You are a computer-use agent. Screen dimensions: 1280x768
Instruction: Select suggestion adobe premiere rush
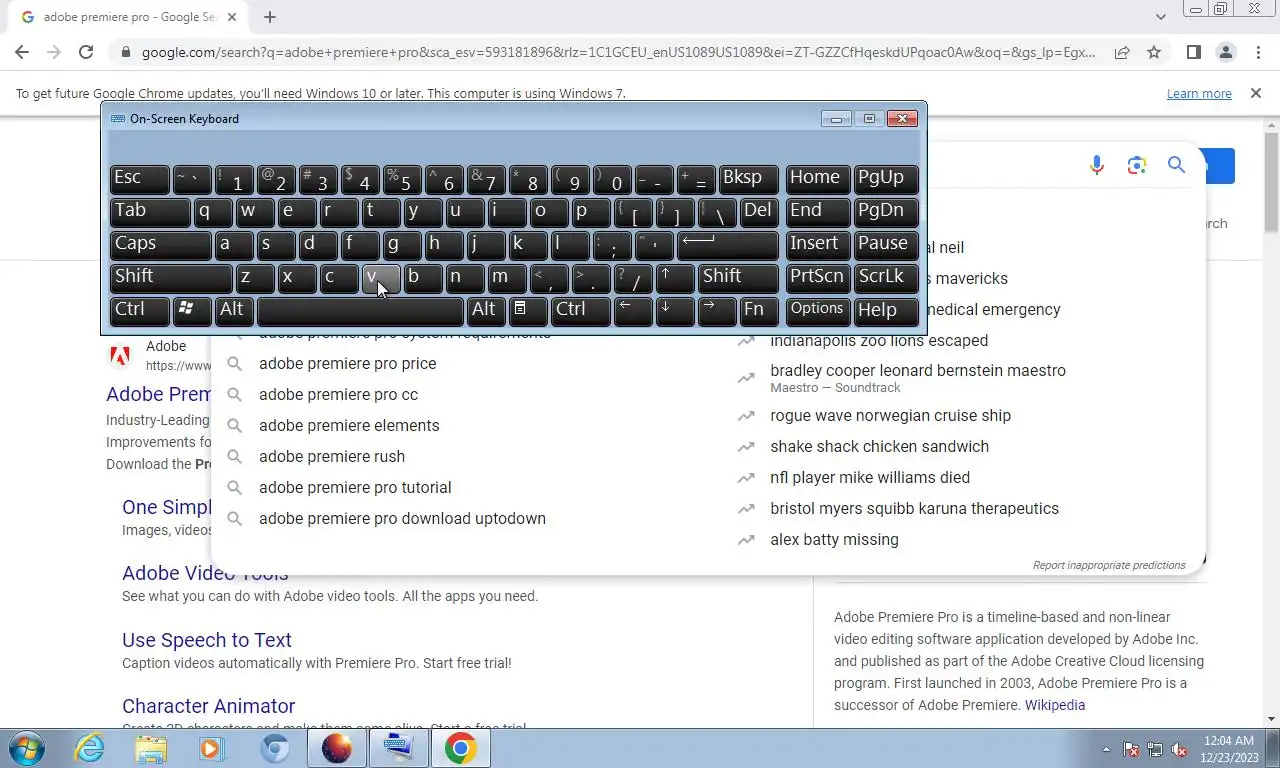coord(332,457)
